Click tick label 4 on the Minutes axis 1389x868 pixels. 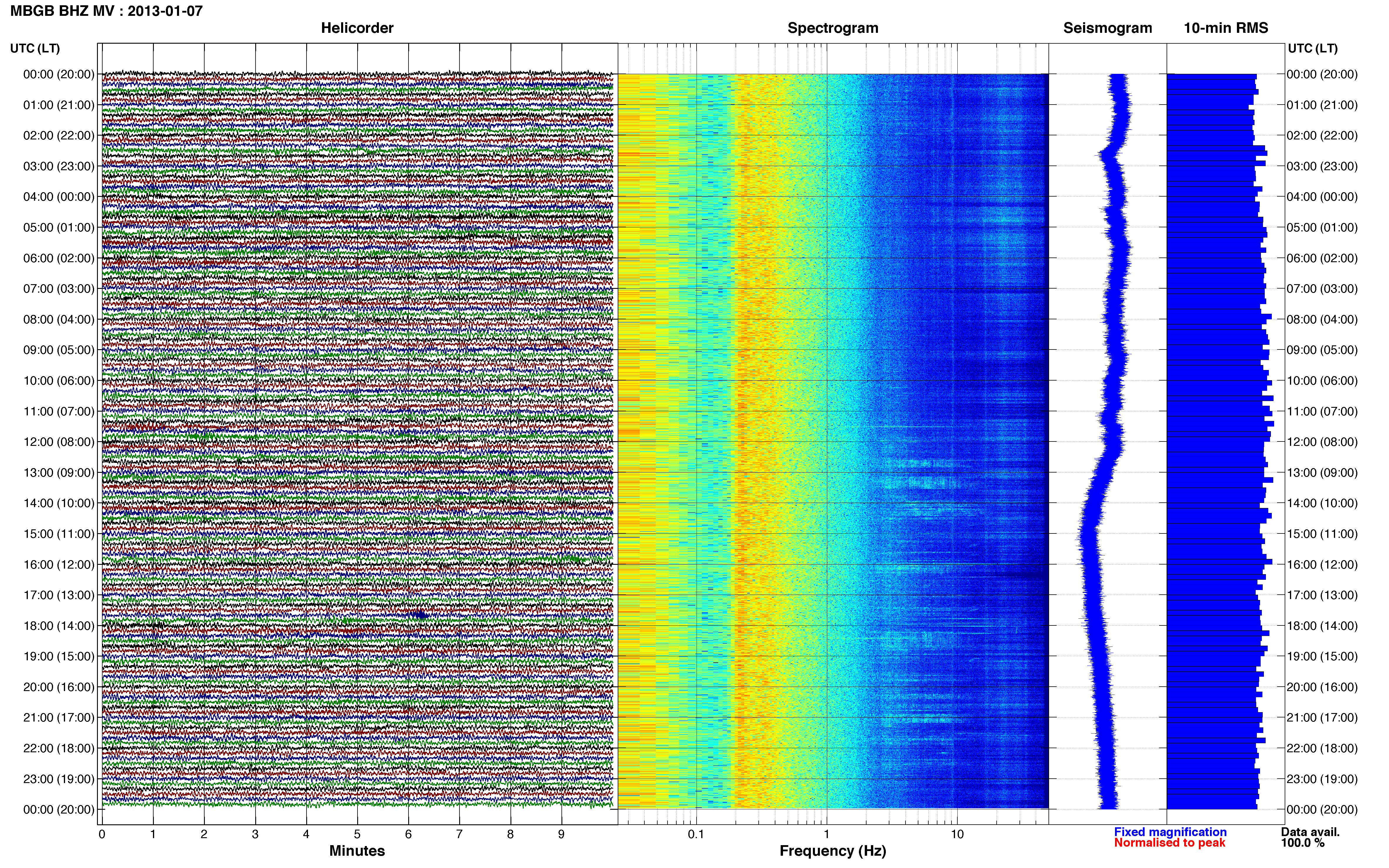point(306,834)
